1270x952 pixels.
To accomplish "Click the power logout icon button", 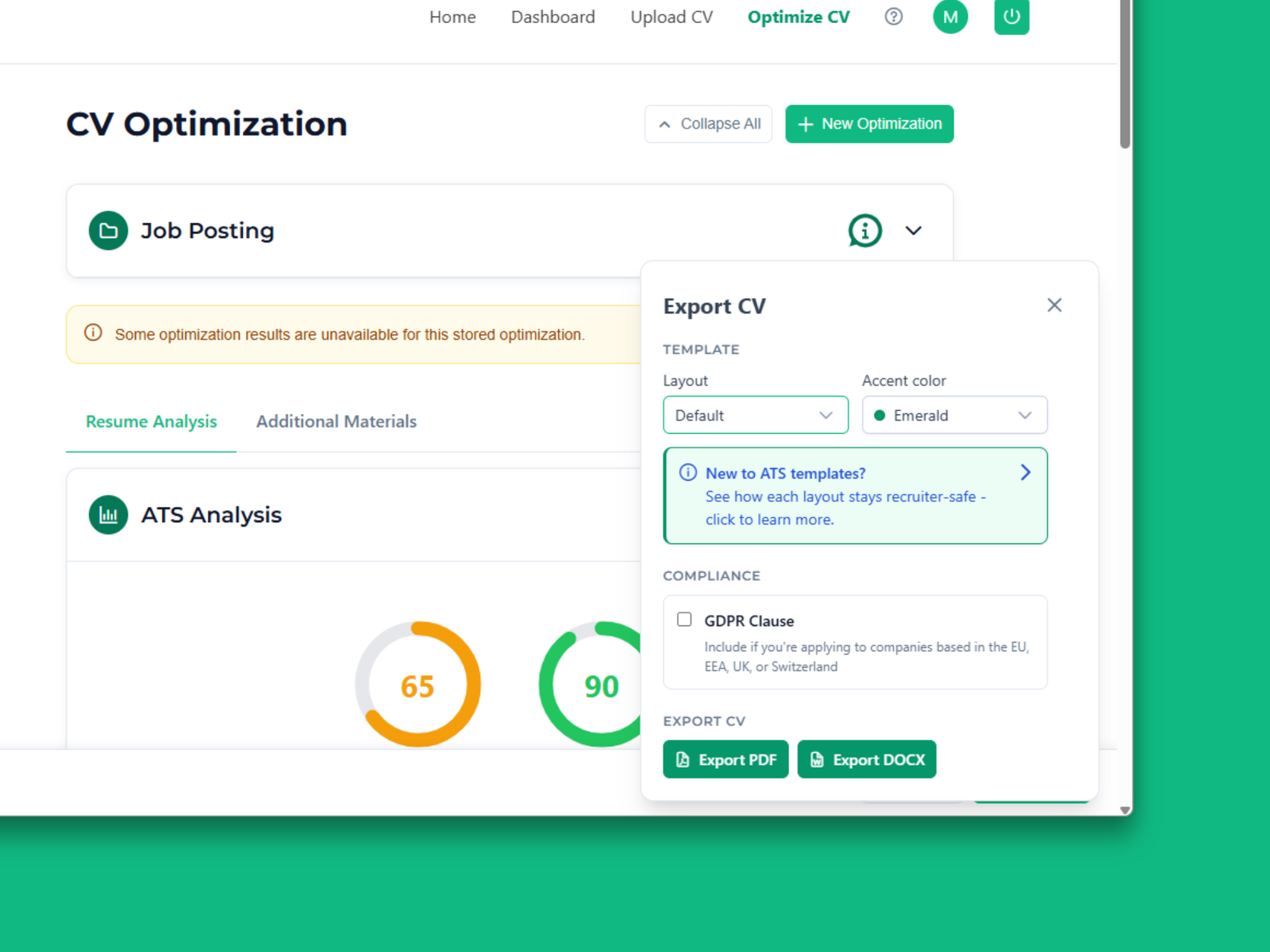I will click(x=1011, y=17).
